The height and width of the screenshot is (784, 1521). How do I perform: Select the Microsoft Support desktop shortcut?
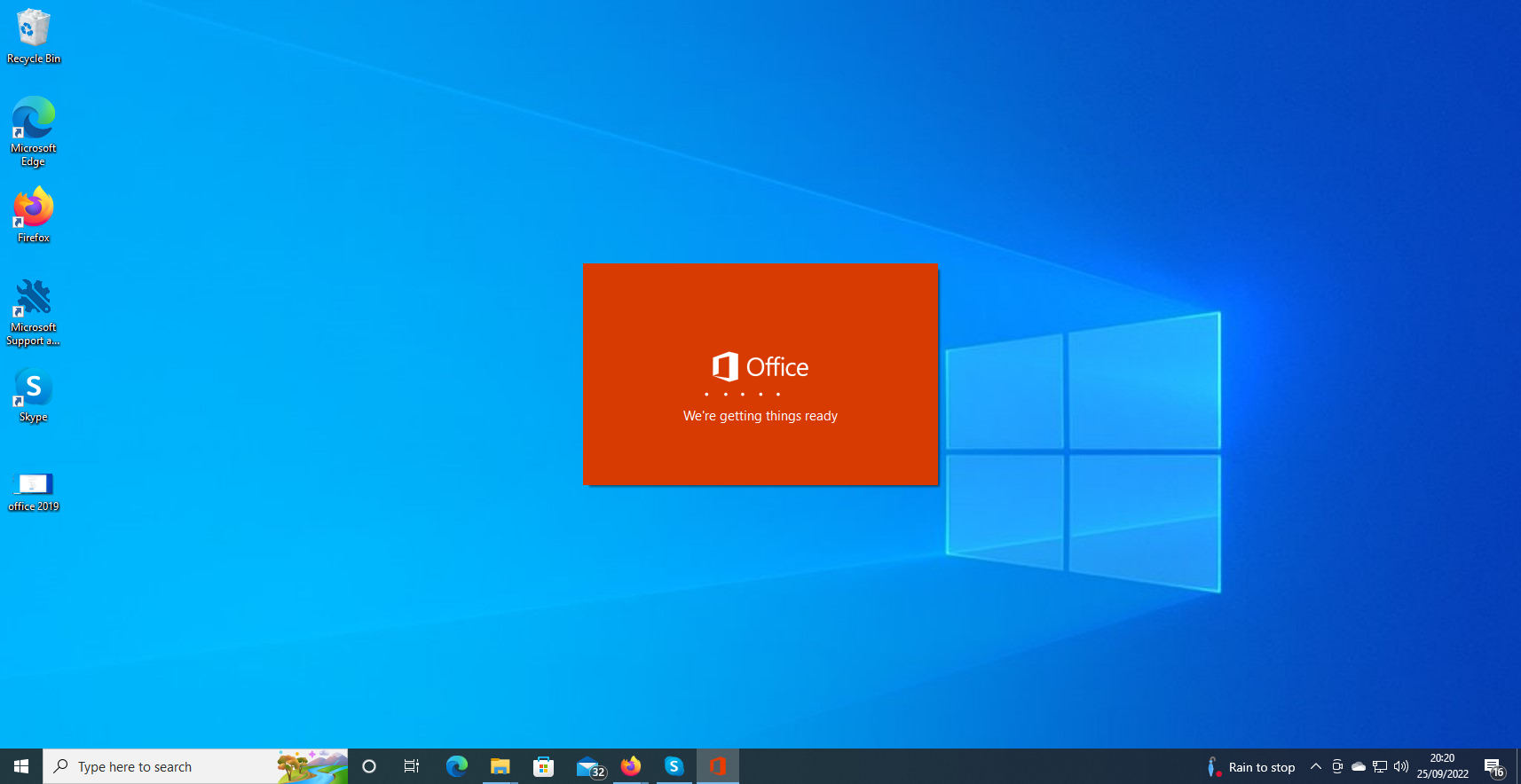coord(34,312)
